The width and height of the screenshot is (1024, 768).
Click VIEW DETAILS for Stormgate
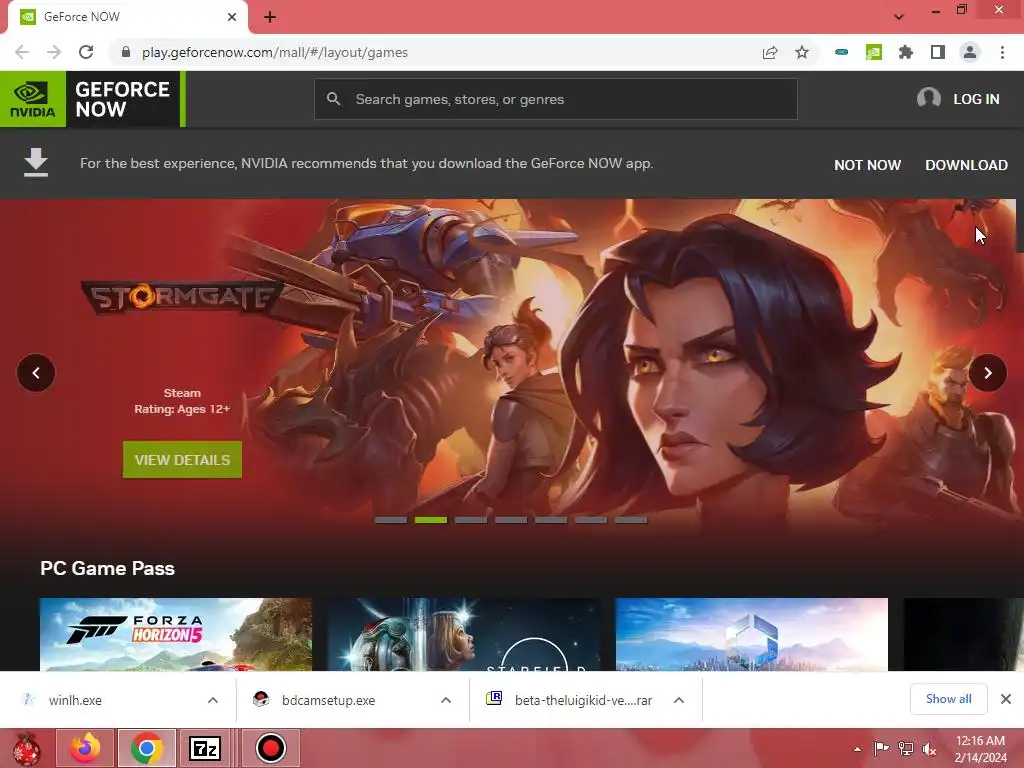pyautogui.click(x=182, y=460)
